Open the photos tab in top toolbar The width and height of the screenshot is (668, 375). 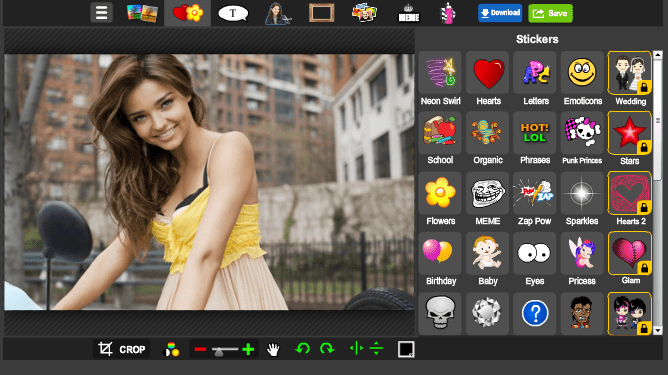click(x=142, y=13)
